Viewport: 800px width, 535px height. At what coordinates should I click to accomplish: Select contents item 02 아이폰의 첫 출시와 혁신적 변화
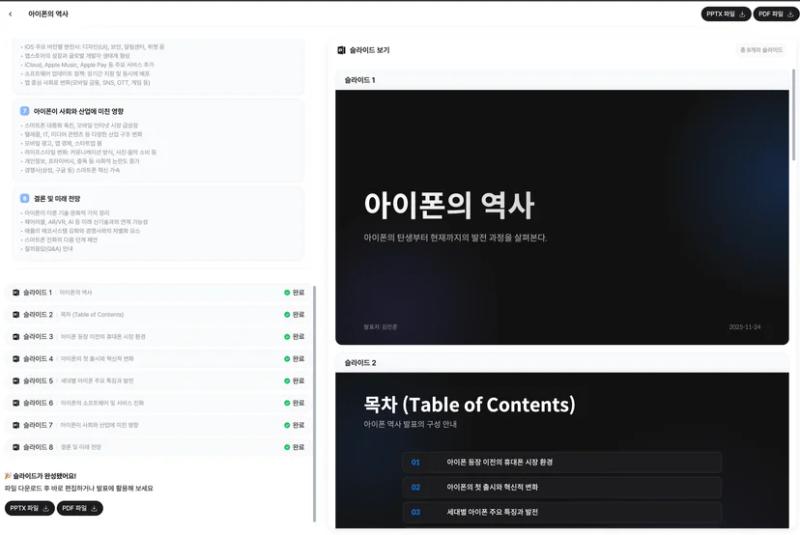click(562, 488)
